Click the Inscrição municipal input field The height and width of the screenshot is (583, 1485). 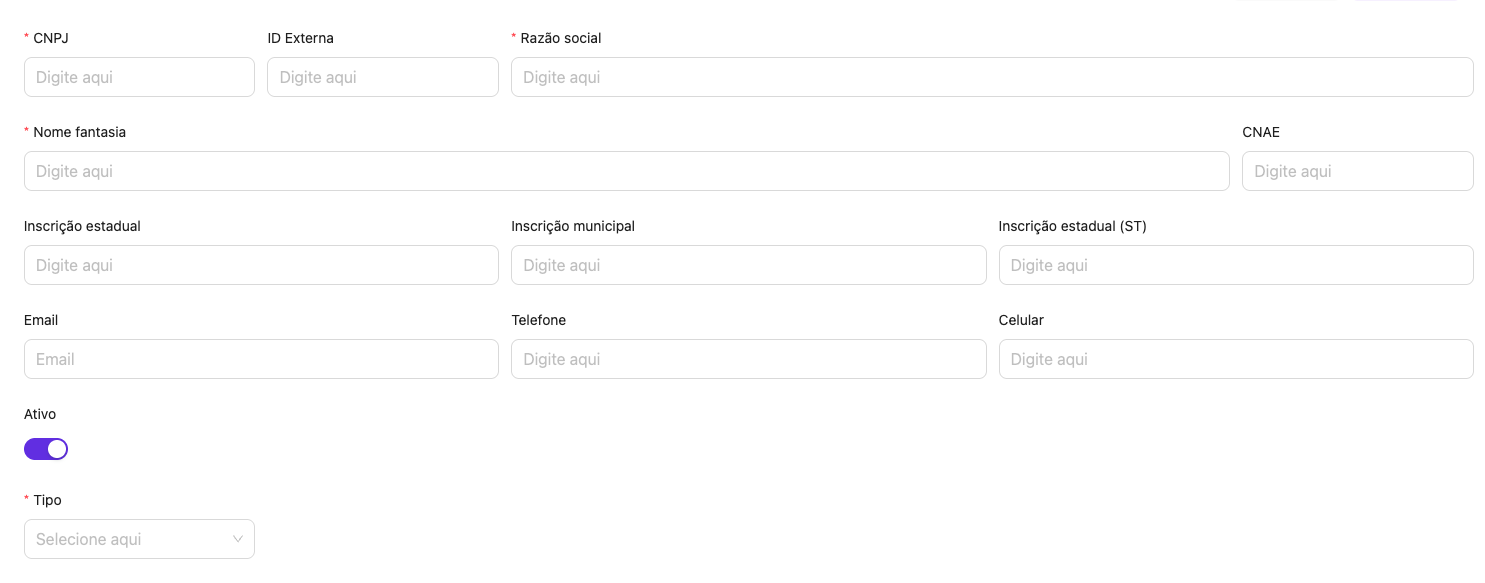click(x=748, y=265)
